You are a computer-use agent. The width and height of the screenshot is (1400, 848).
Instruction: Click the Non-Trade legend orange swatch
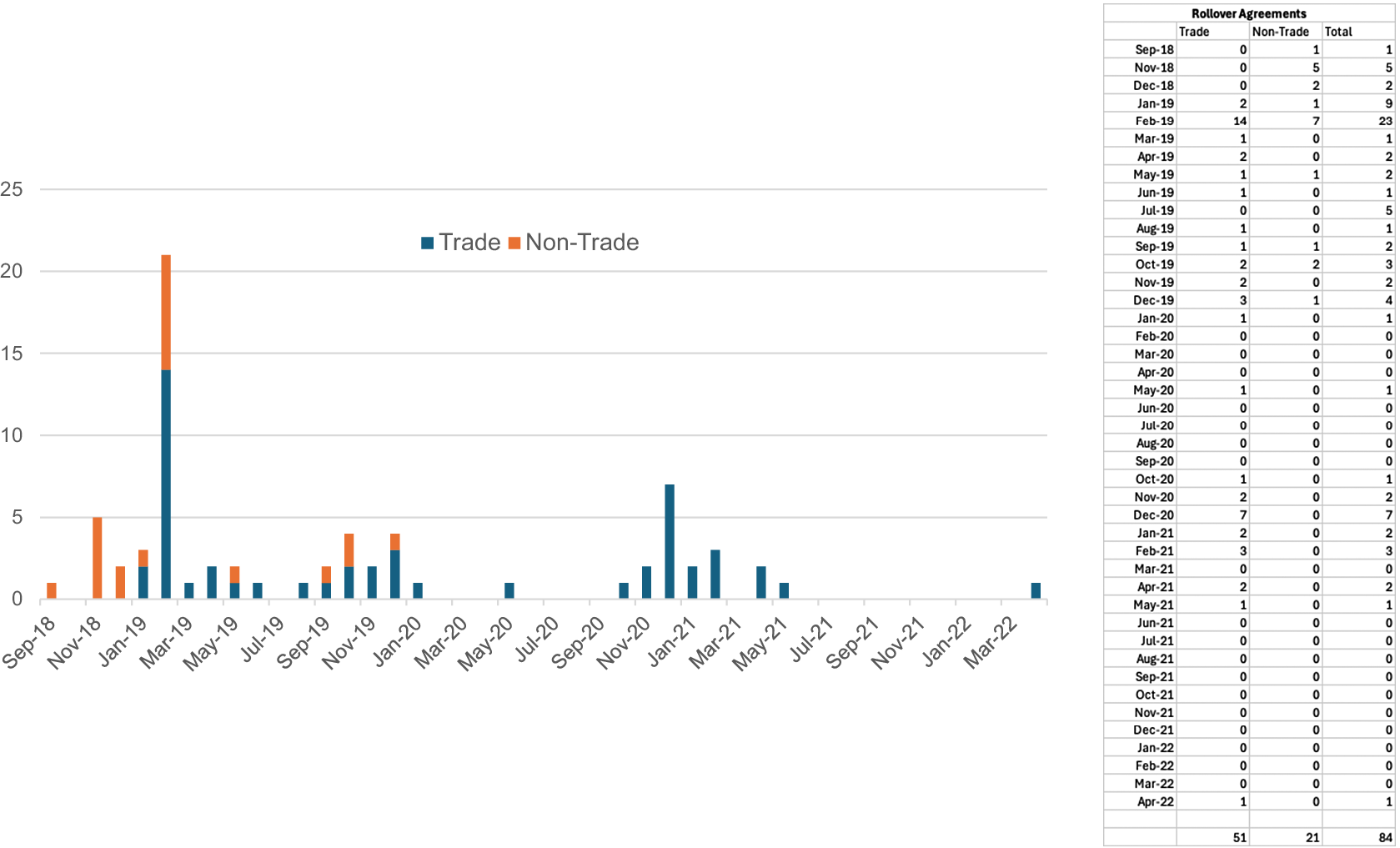[514, 243]
